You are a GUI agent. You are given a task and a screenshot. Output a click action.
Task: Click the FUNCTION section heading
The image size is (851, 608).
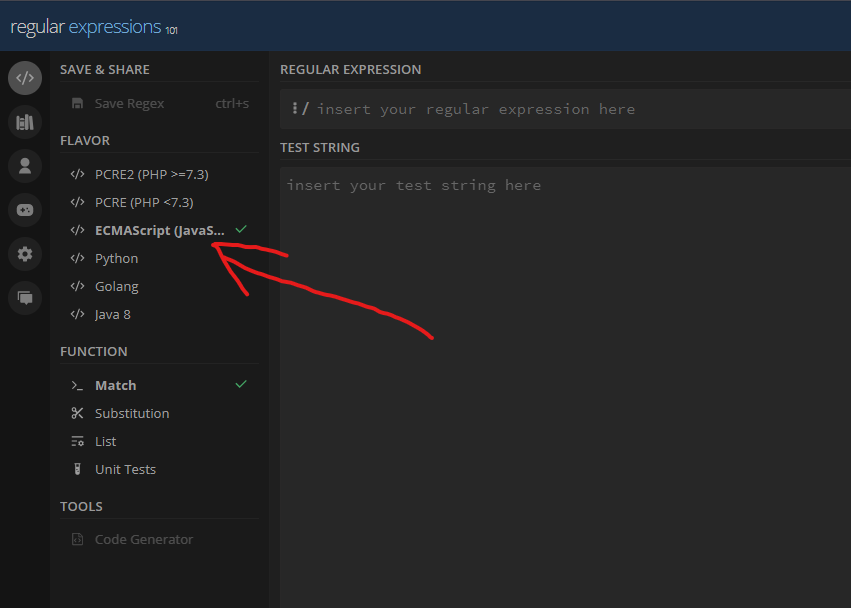pos(94,351)
